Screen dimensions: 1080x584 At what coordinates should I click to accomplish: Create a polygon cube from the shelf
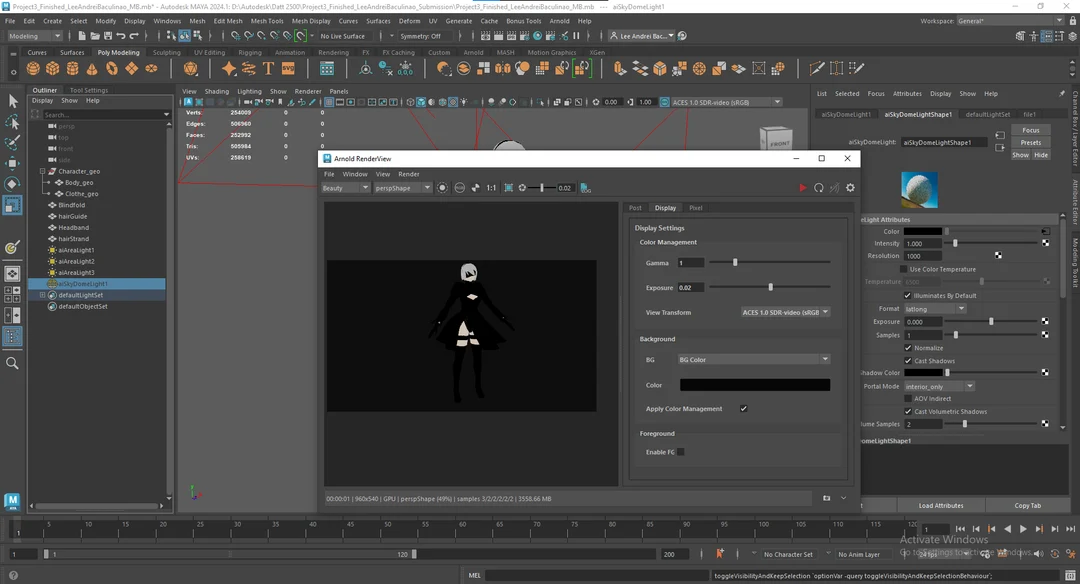point(52,68)
